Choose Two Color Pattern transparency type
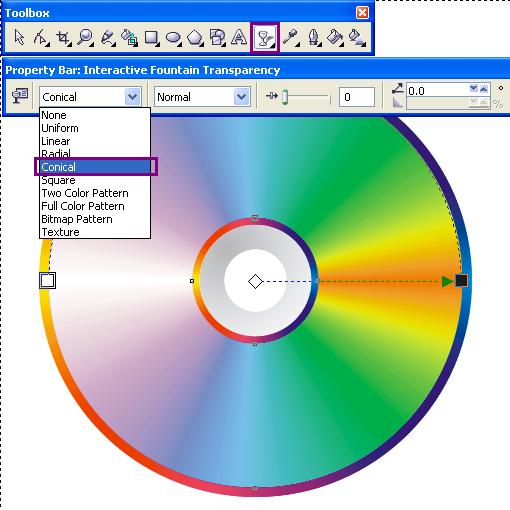 coord(95,193)
